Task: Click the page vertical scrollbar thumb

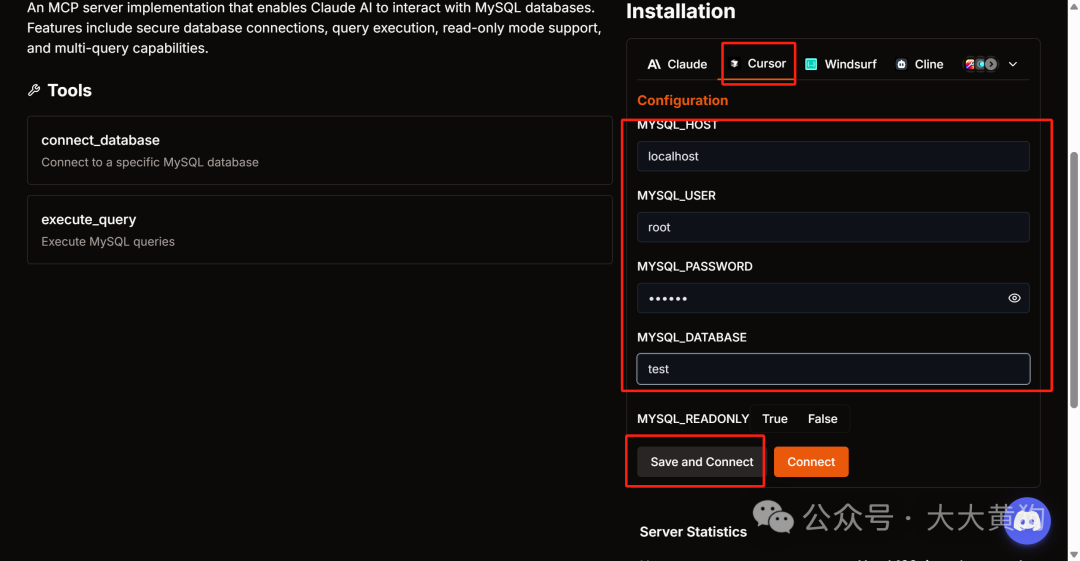Action: 1073,279
